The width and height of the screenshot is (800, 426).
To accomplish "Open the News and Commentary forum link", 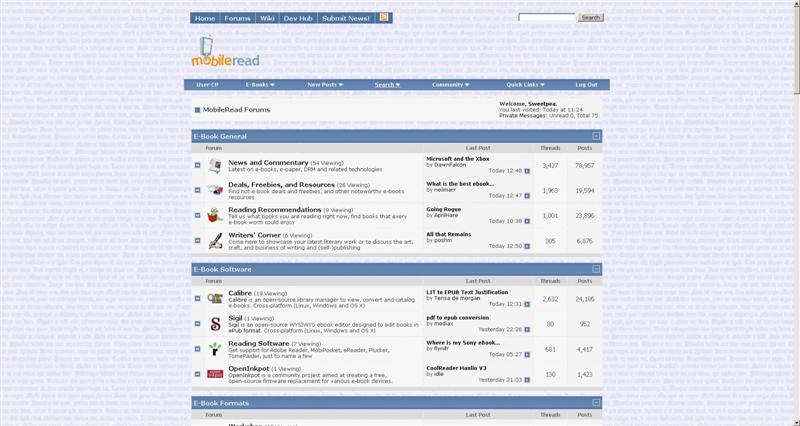I will pyautogui.click(x=268, y=162).
